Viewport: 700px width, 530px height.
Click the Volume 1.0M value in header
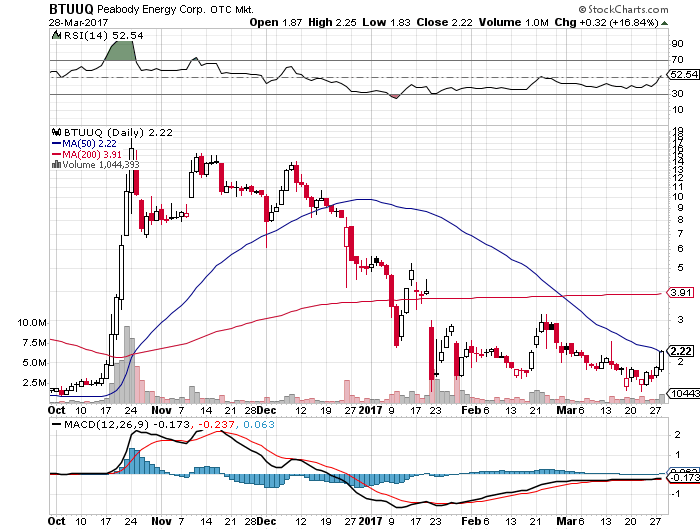coord(513,22)
